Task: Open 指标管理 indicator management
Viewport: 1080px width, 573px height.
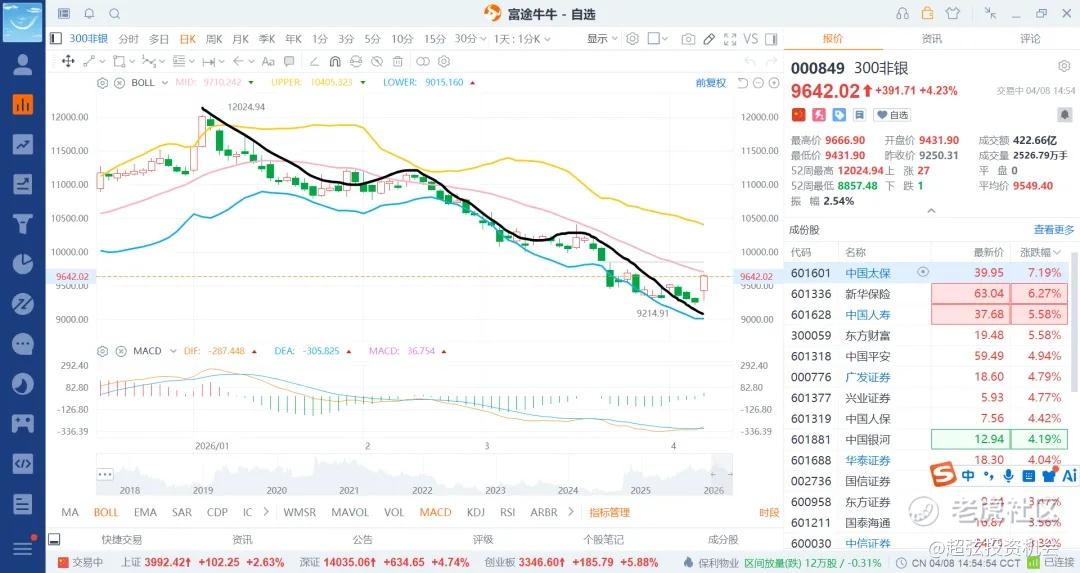Action: point(610,512)
